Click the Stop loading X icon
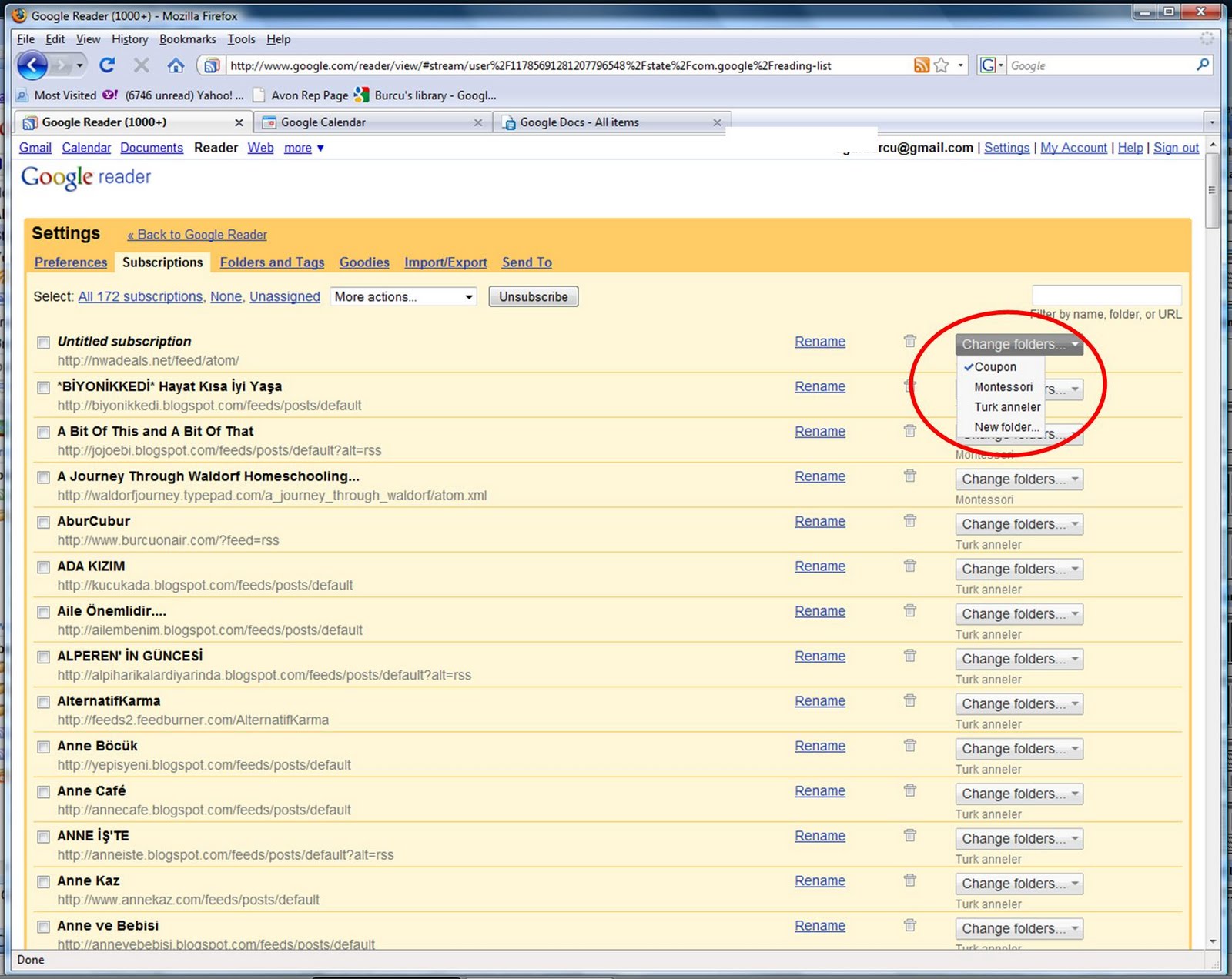1232x979 pixels. pos(142,65)
